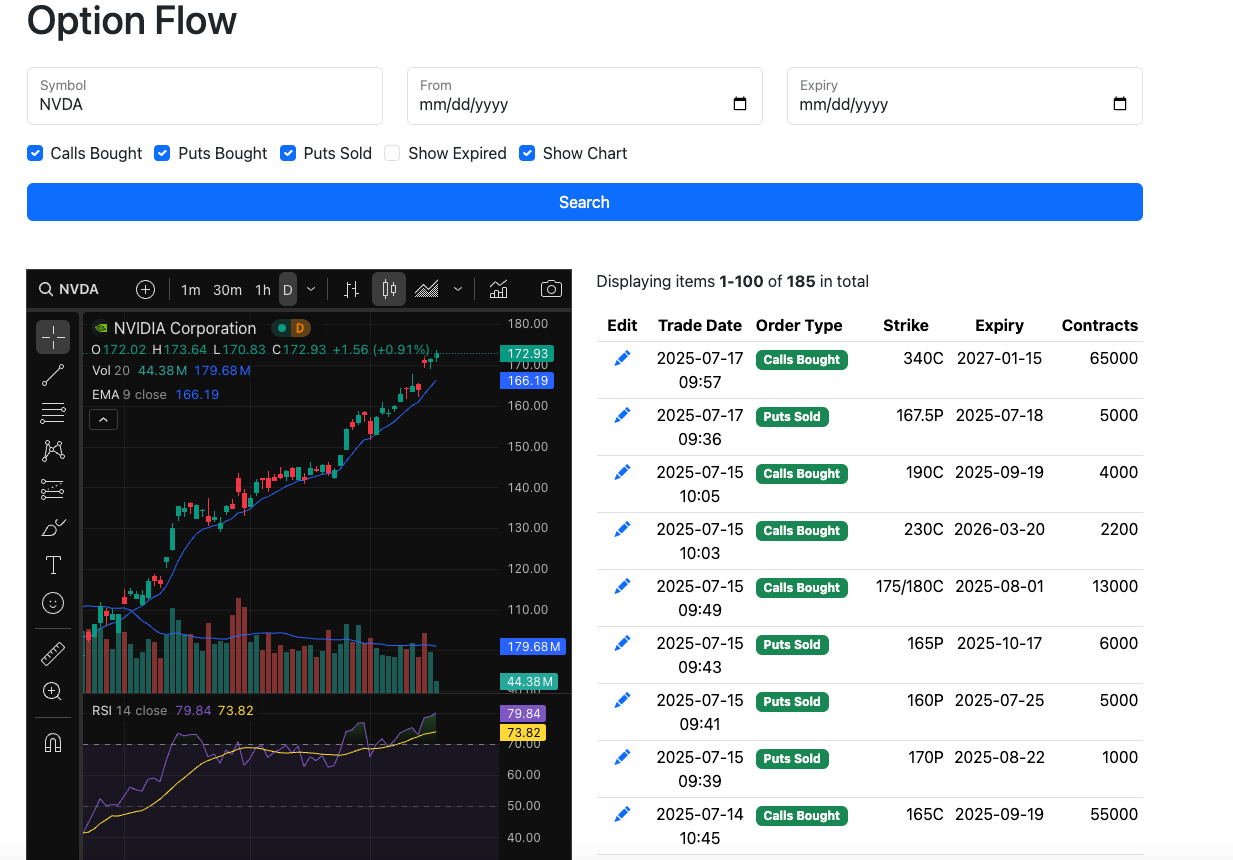Click the EMA 9 close legend

point(129,394)
